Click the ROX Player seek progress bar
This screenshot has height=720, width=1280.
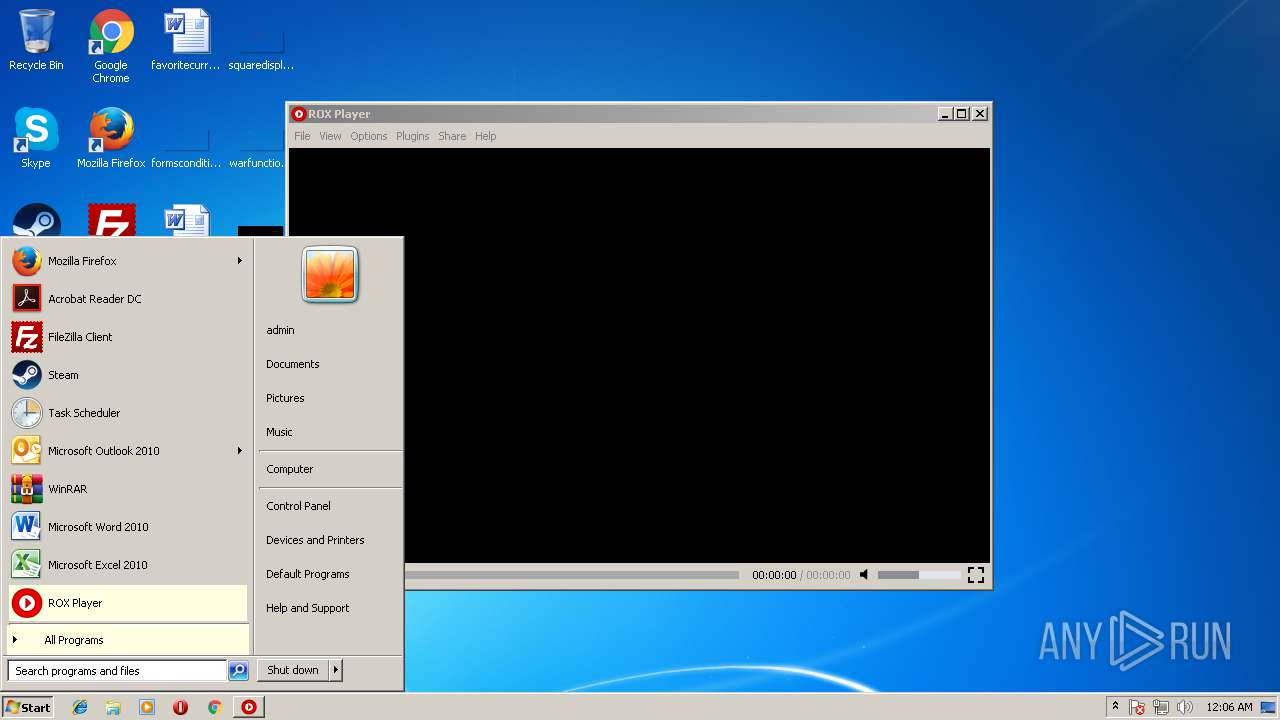(x=571, y=575)
